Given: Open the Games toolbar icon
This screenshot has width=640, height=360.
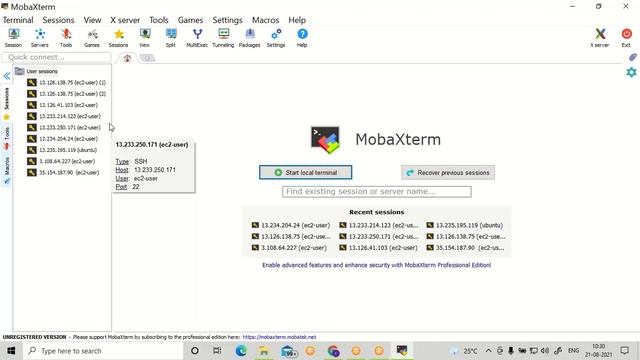Looking at the screenshot, I should [92, 38].
